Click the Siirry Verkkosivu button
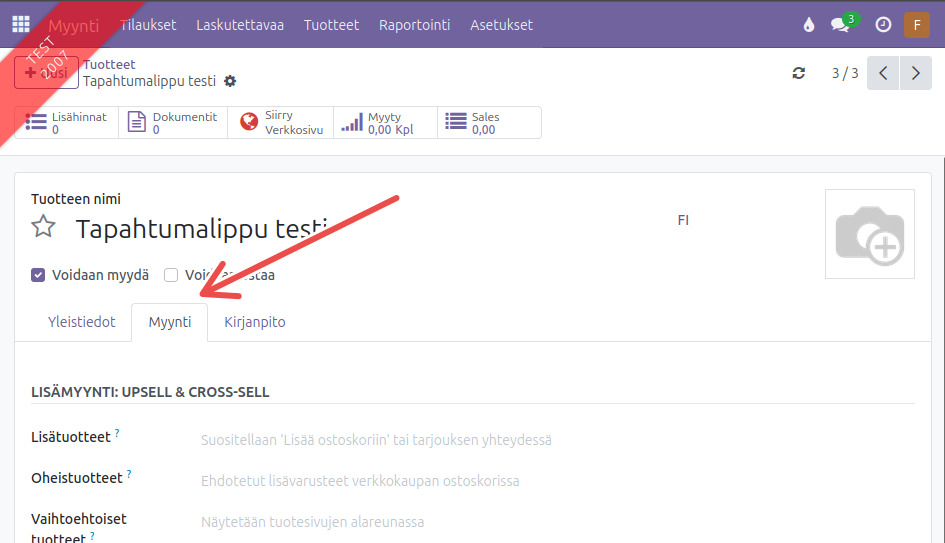945x543 pixels. click(281, 123)
